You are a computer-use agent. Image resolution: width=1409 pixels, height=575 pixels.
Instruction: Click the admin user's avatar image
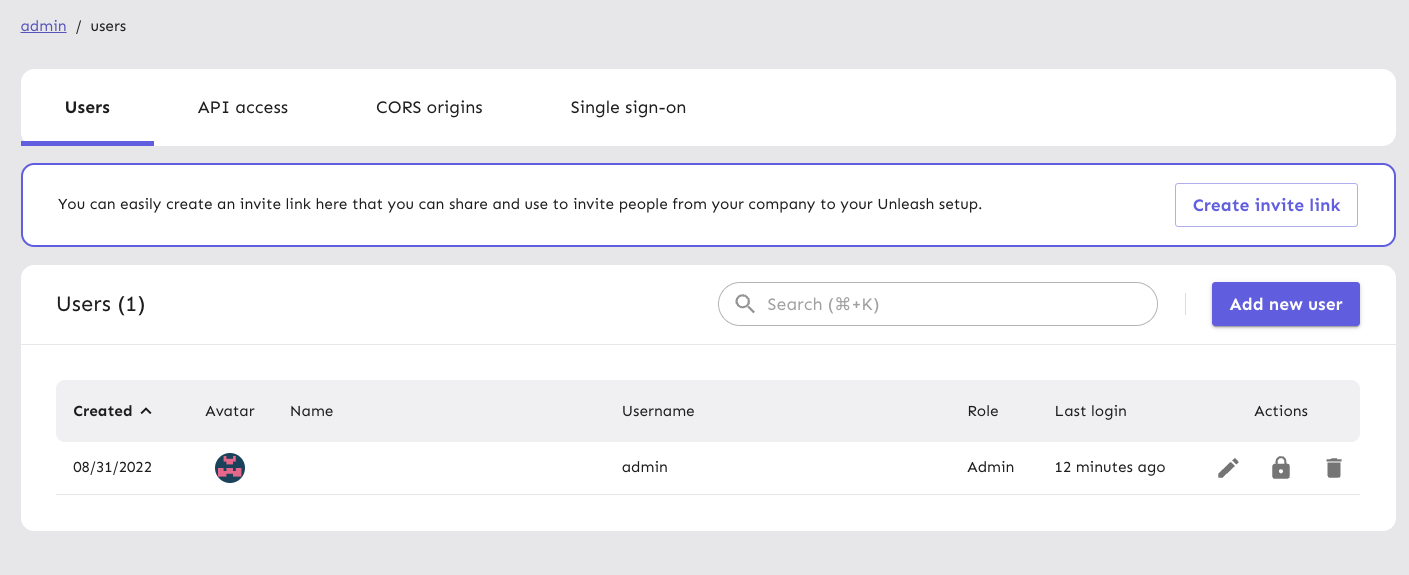click(x=230, y=468)
